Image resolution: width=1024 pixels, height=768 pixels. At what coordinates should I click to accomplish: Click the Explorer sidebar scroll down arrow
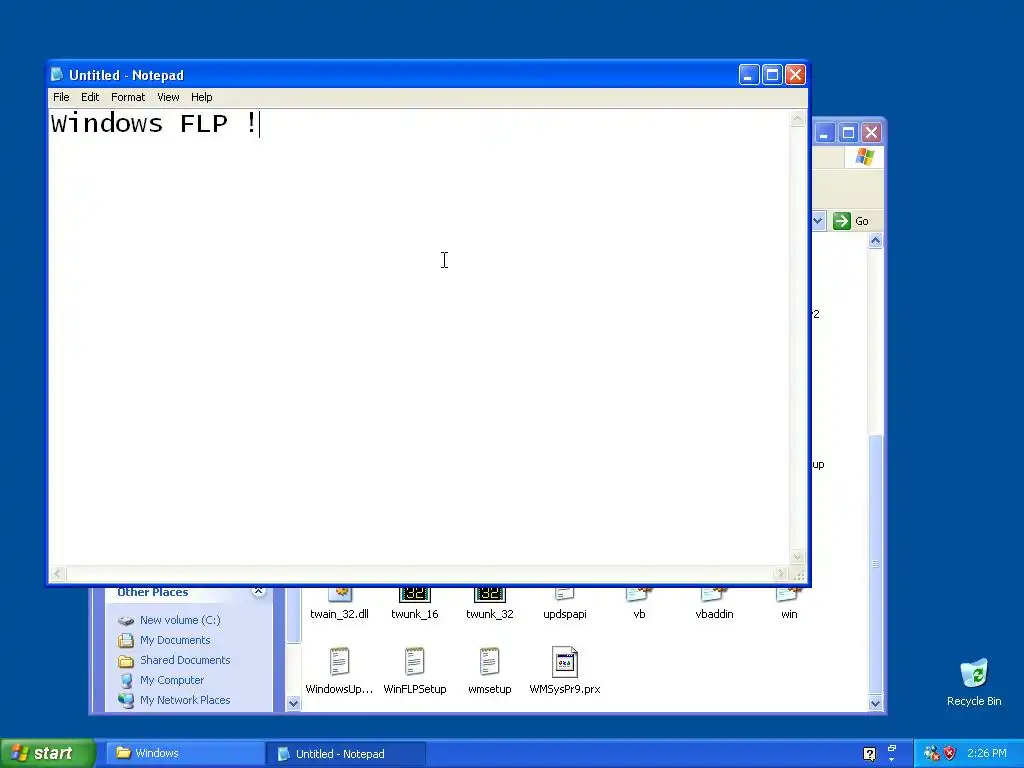[293, 703]
